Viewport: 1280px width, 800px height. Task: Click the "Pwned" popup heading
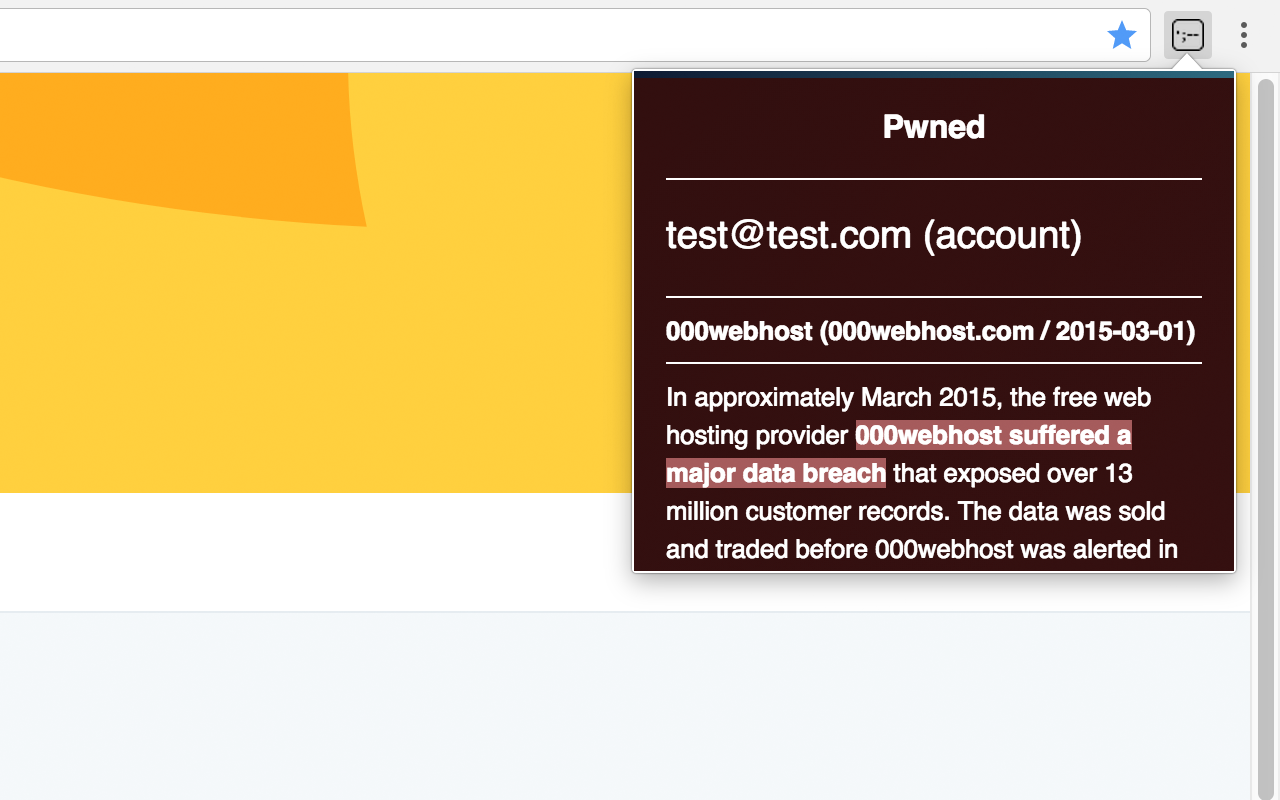(934, 127)
